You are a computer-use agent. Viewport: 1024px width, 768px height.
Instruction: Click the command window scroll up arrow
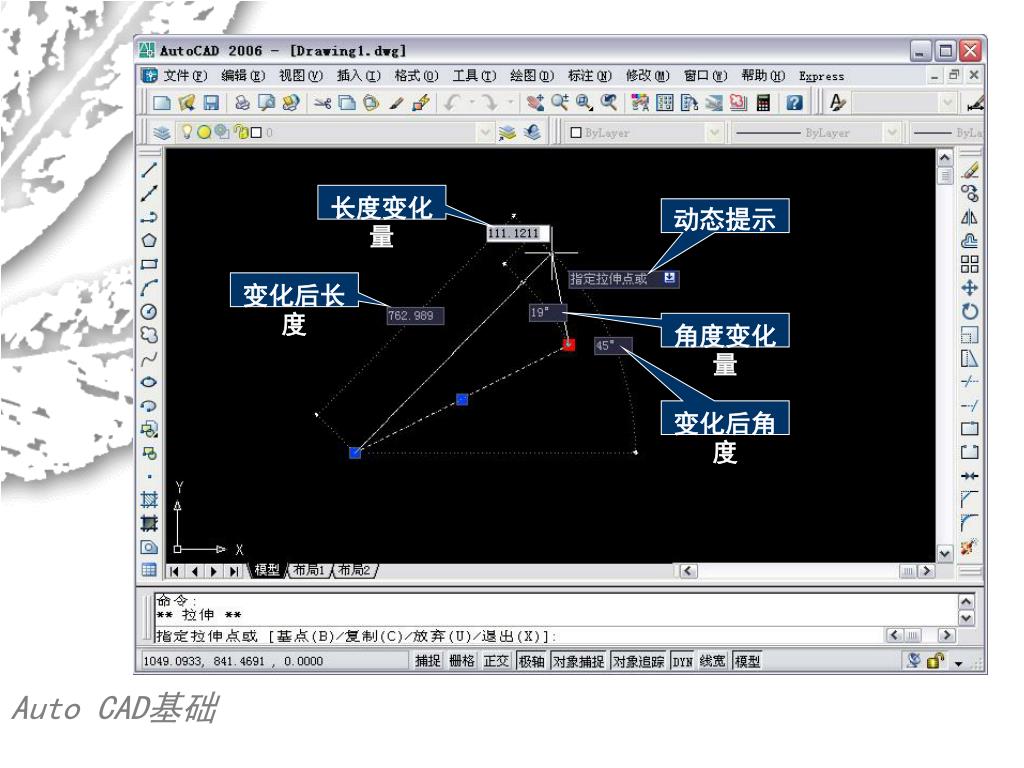(x=967, y=600)
